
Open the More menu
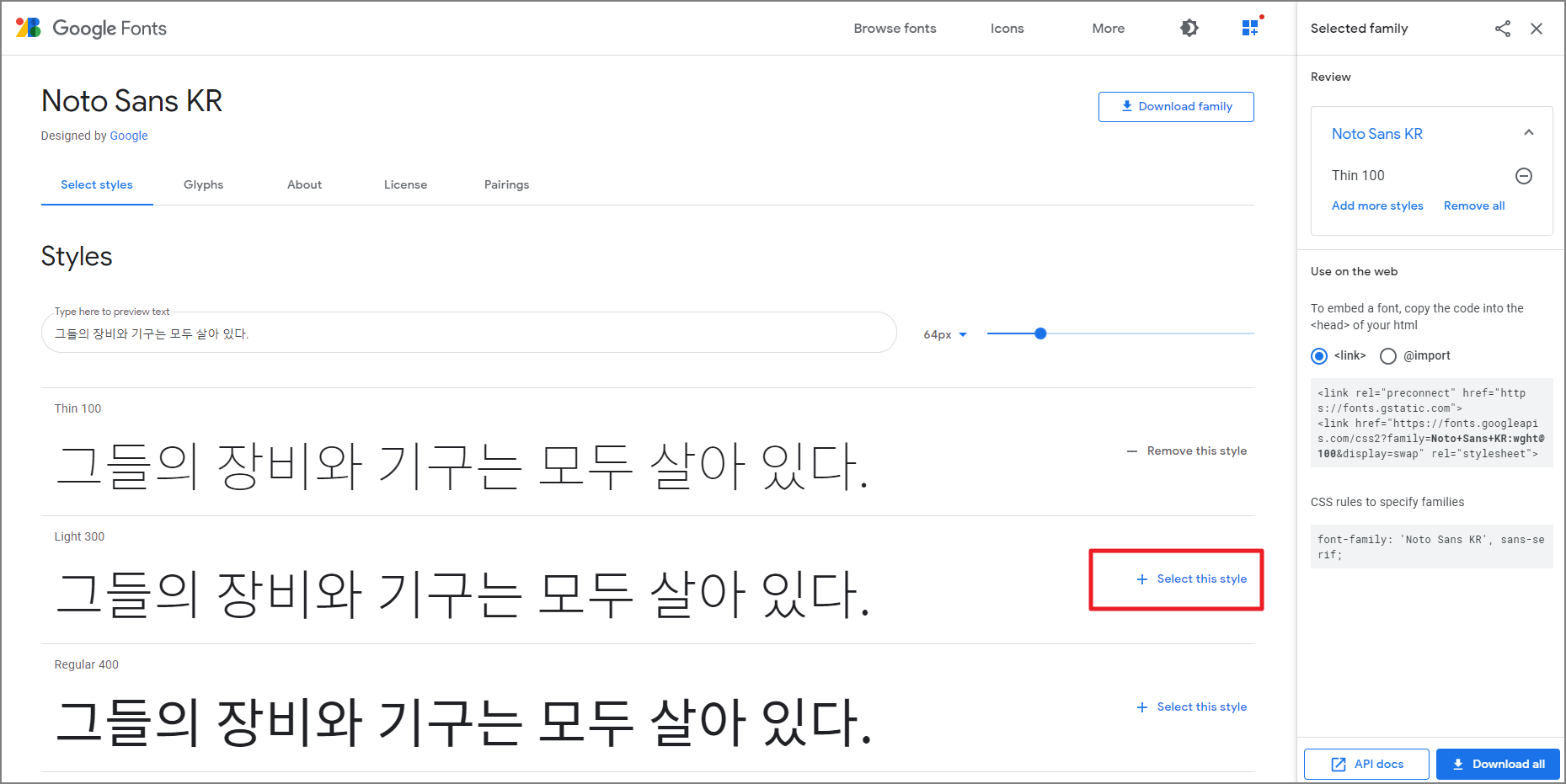[1109, 28]
